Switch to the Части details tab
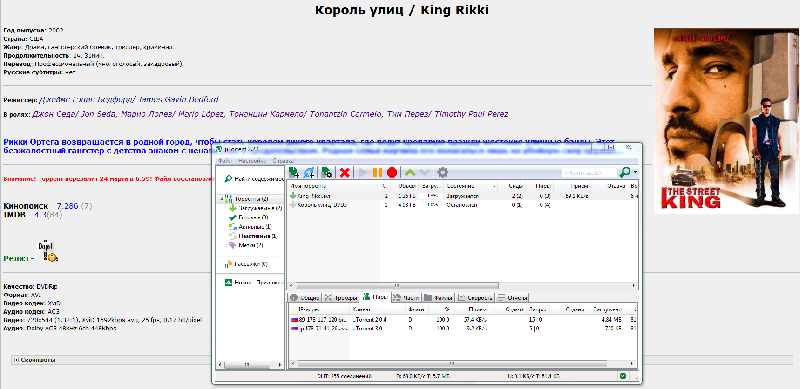This screenshot has width=800, height=389. [407, 298]
